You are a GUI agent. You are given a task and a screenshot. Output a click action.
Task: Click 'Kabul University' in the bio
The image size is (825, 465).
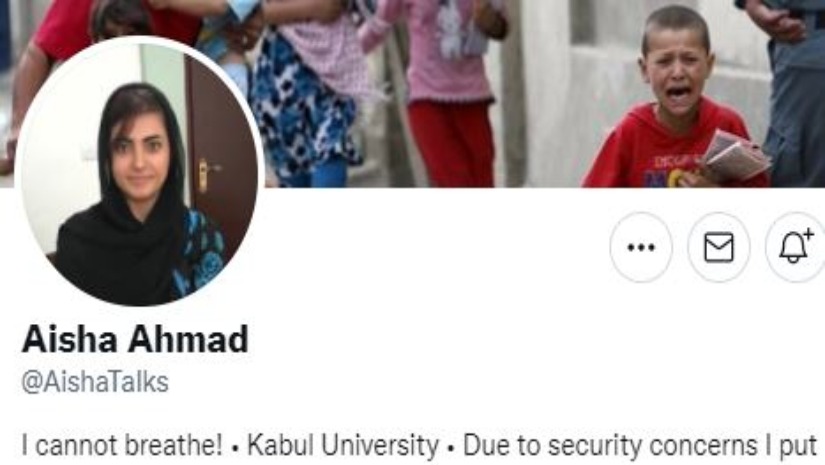343,446
